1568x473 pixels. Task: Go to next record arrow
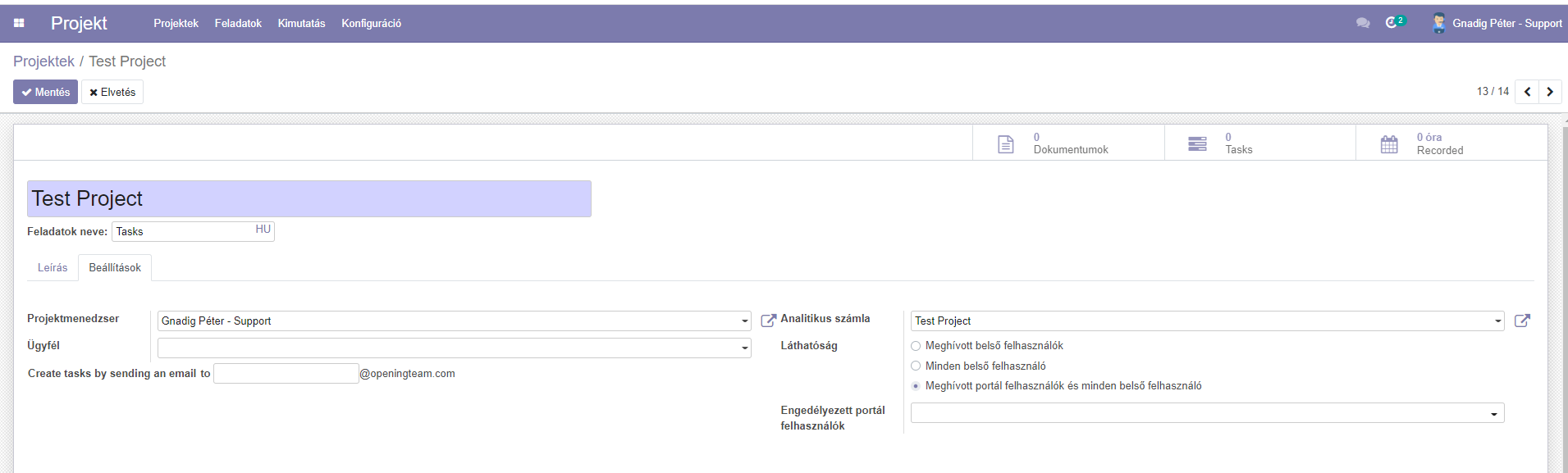pos(1550,92)
